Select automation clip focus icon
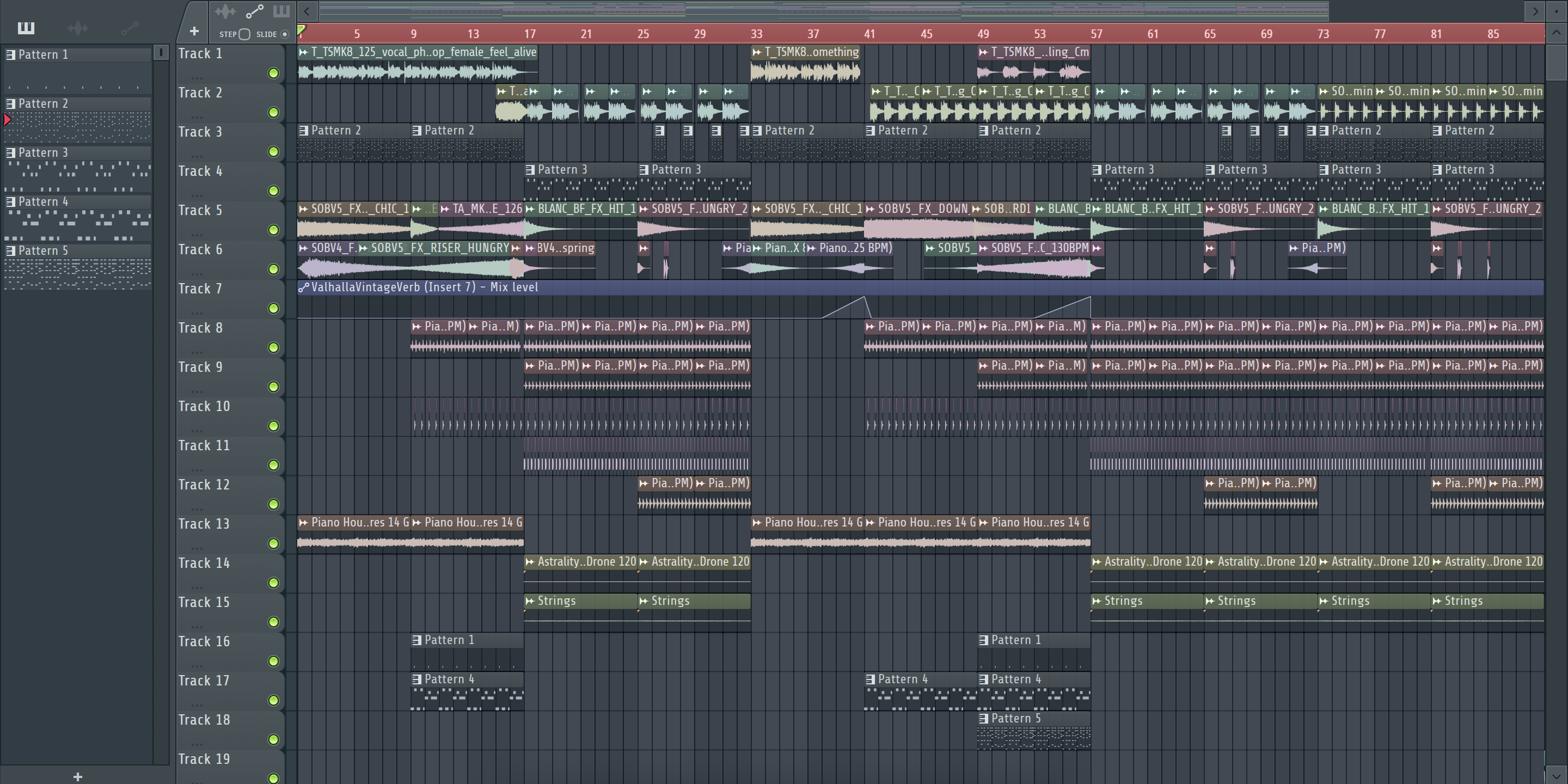Viewport: 1568px width, 784px height. tap(254, 11)
